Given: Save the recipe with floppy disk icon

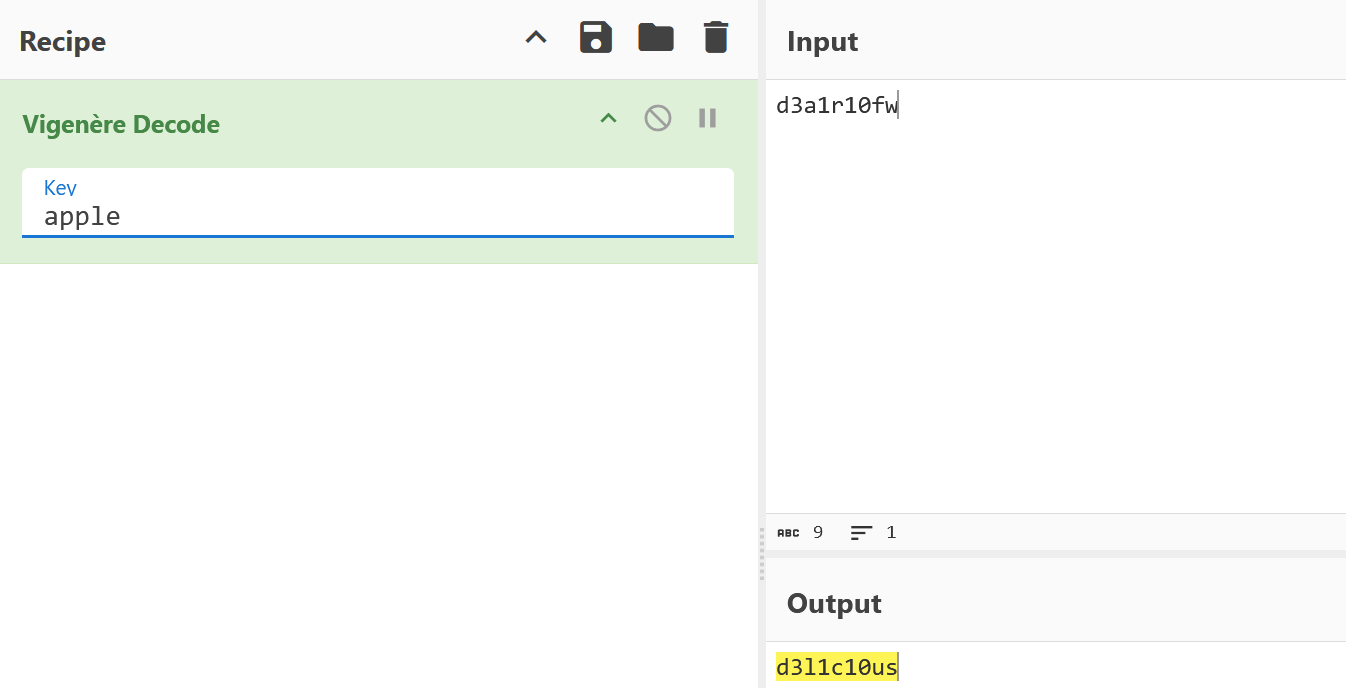Looking at the screenshot, I should pyautogui.click(x=596, y=38).
